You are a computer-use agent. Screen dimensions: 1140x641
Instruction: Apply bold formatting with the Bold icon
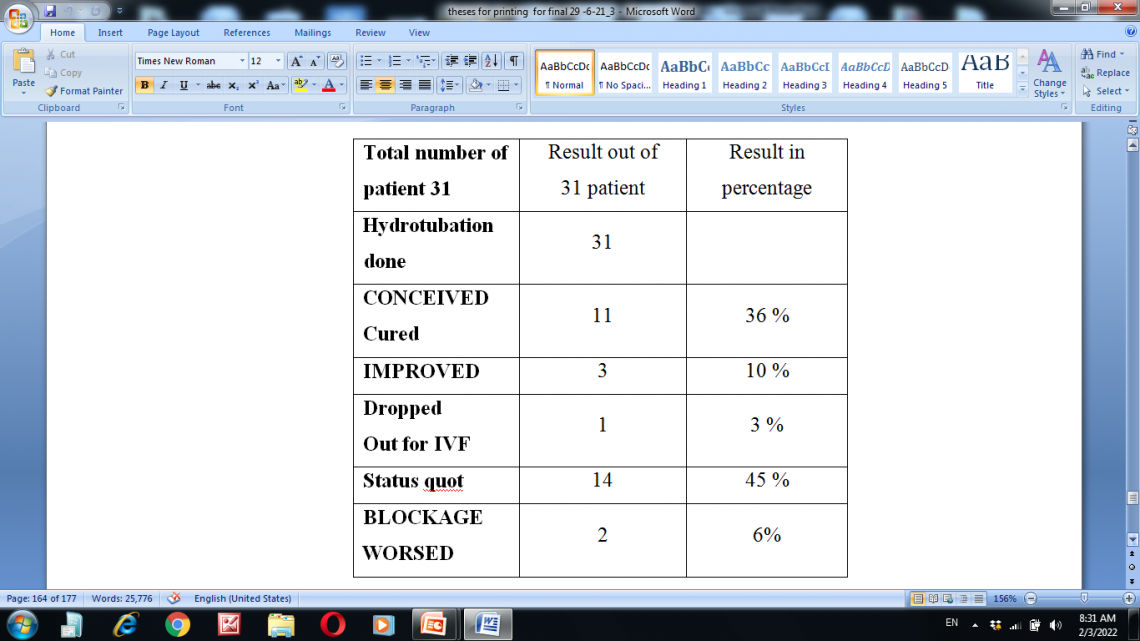pyautogui.click(x=145, y=85)
